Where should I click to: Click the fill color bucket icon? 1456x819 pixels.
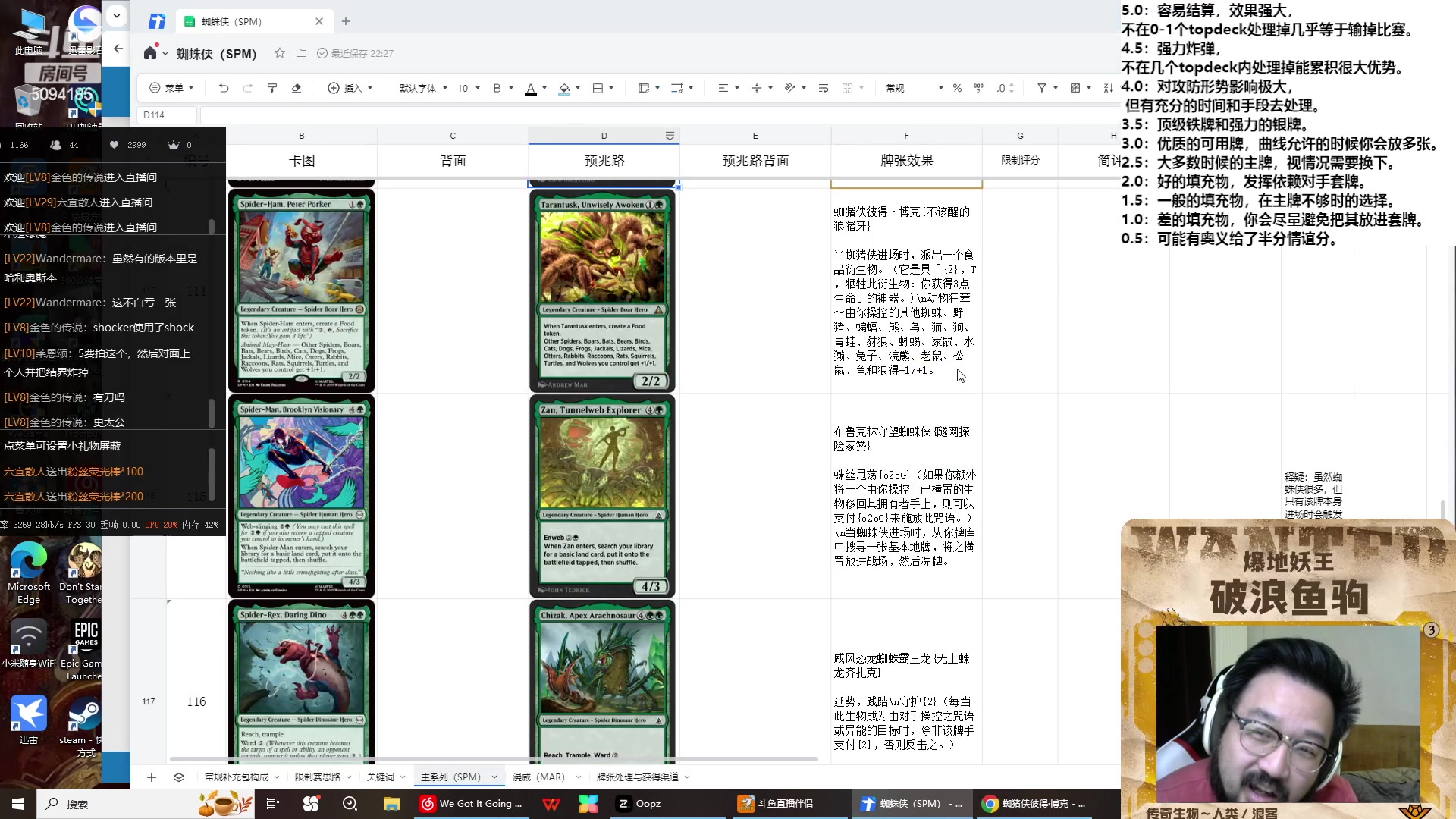click(564, 88)
